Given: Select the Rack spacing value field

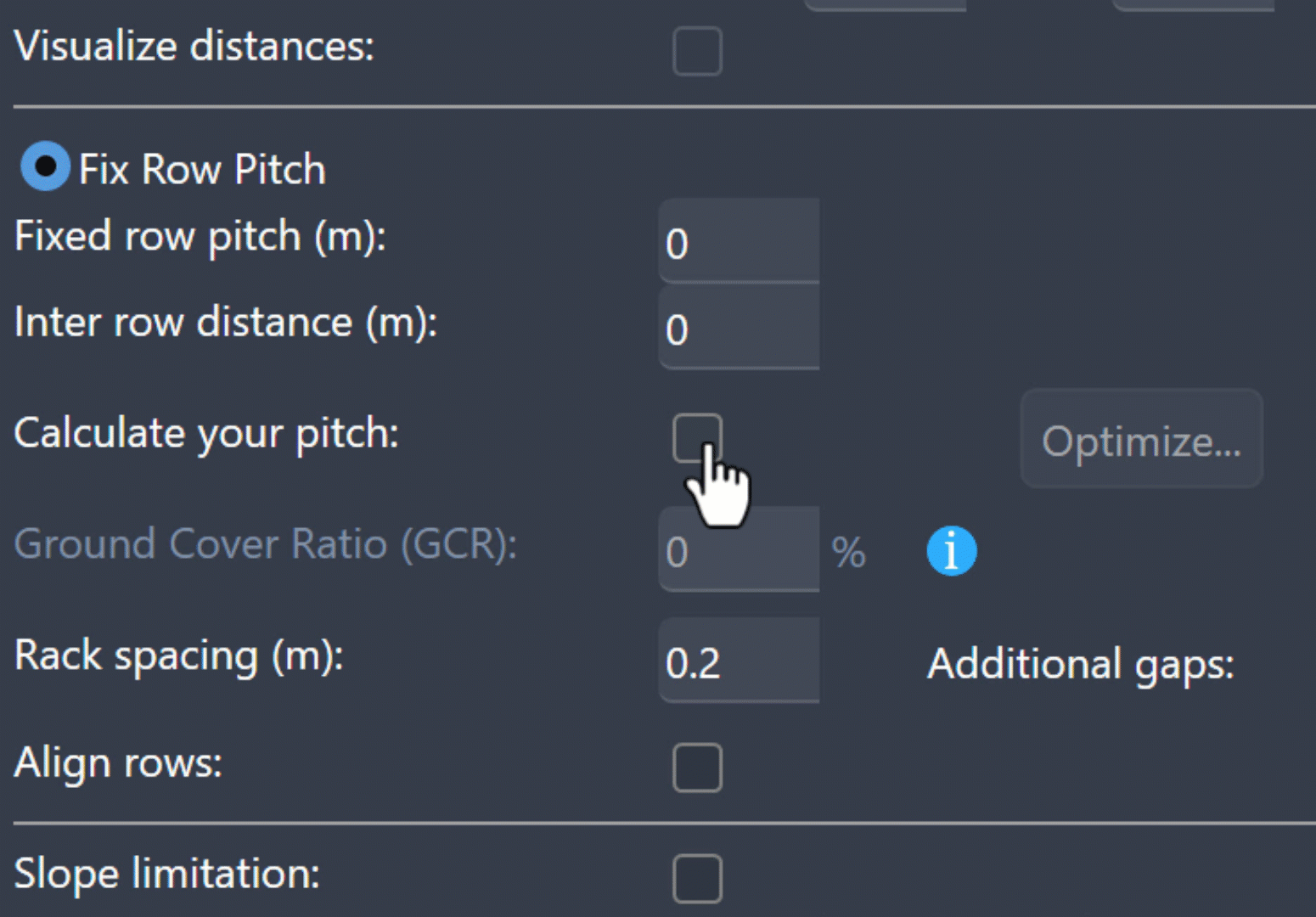Looking at the screenshot, I should (x=739, y=661).
